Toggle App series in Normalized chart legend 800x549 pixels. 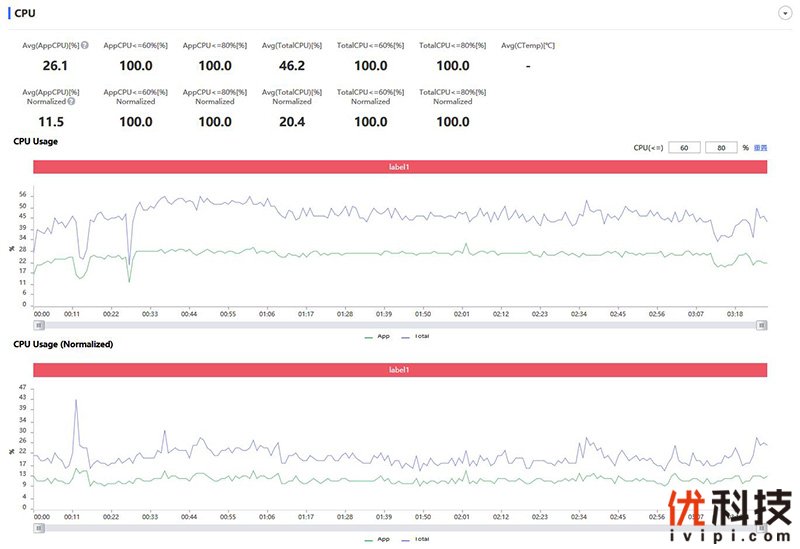coord(377,539)
